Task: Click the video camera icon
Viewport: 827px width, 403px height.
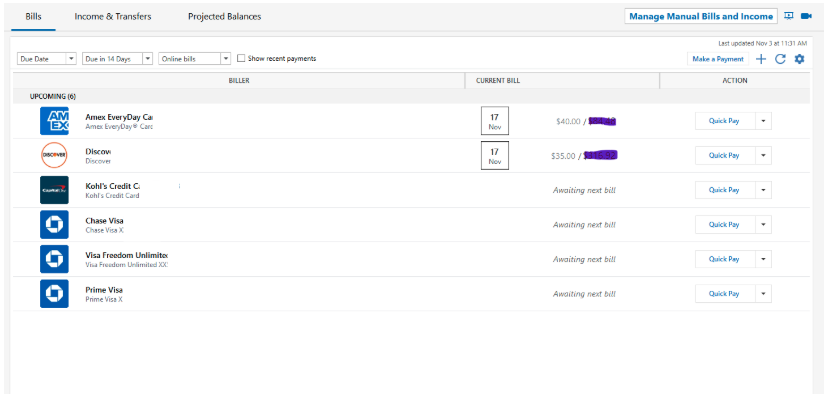Action: click(x=806, y=16)
